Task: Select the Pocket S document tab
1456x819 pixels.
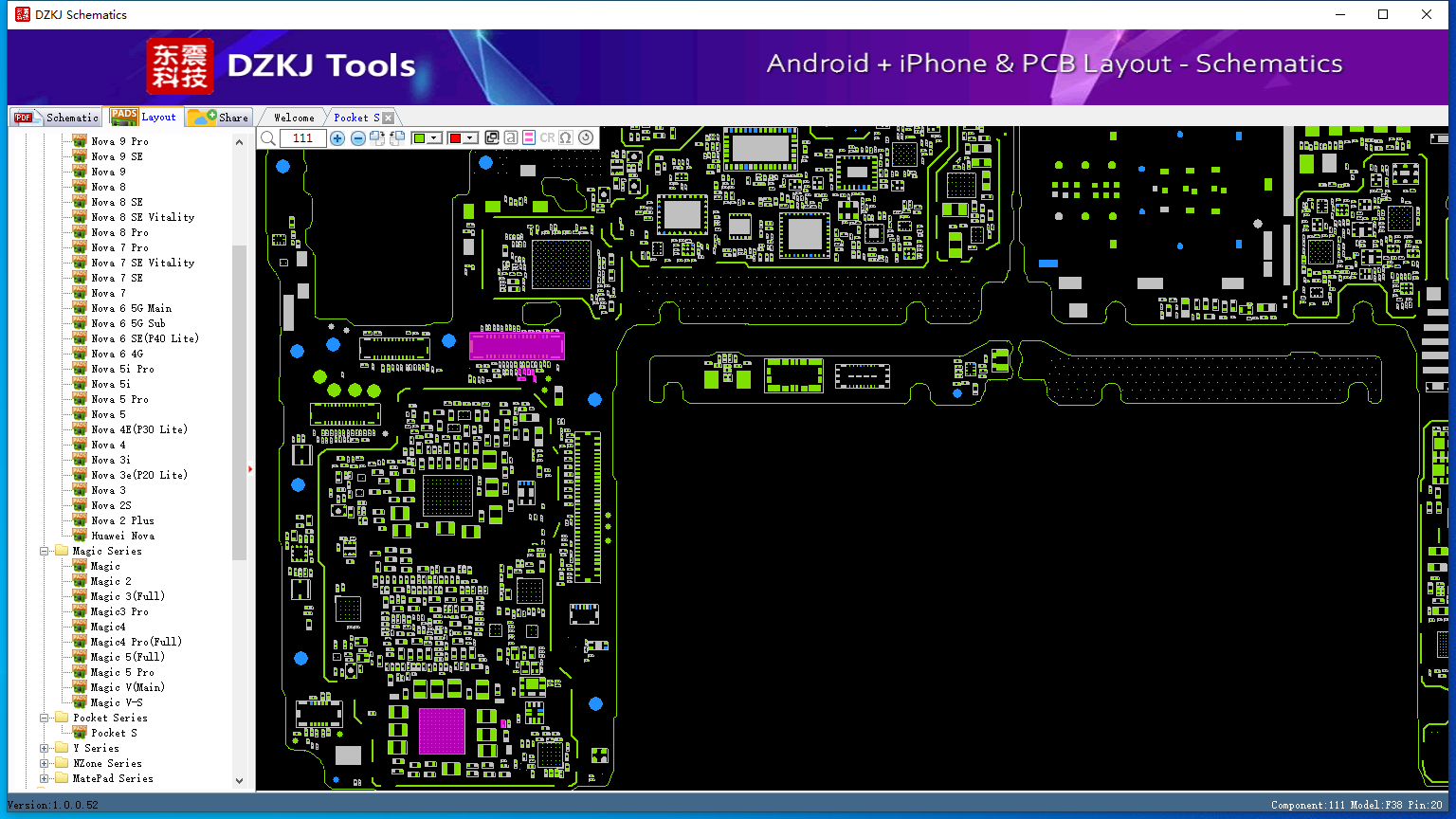Action: tap(356, 118)
